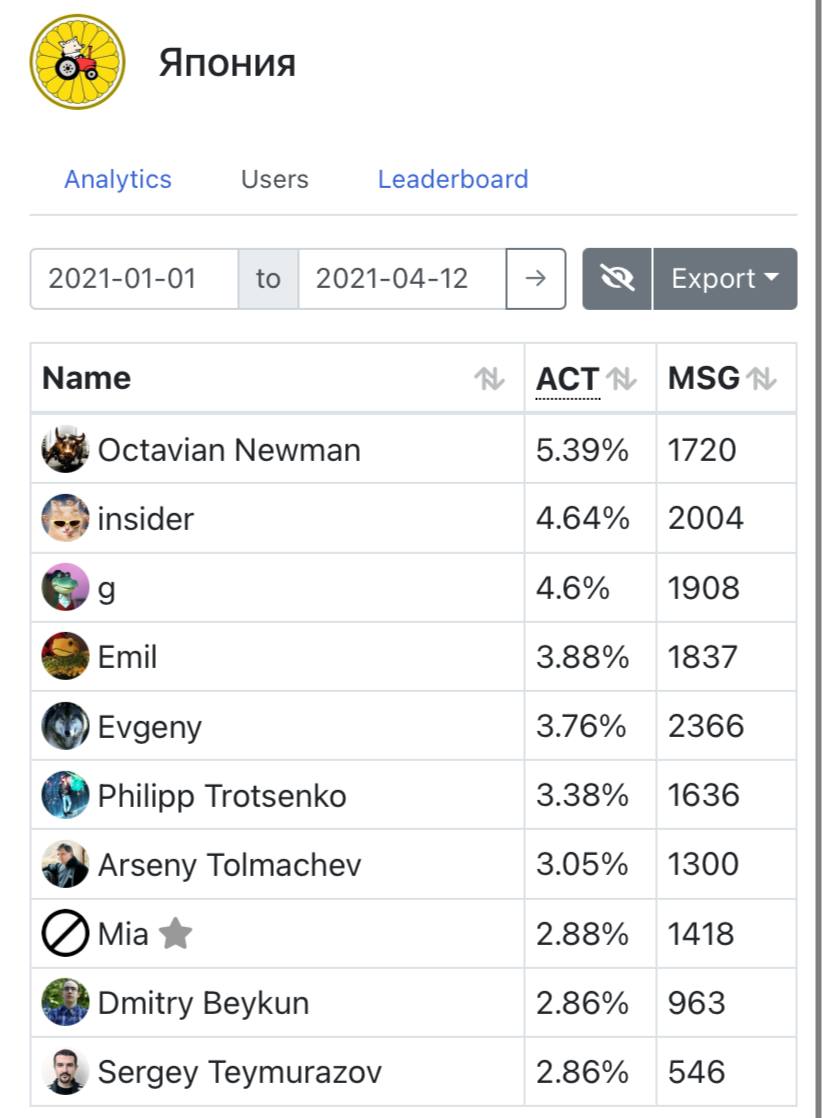Toggle hidden users with crossed-eye button

point(617,278)
